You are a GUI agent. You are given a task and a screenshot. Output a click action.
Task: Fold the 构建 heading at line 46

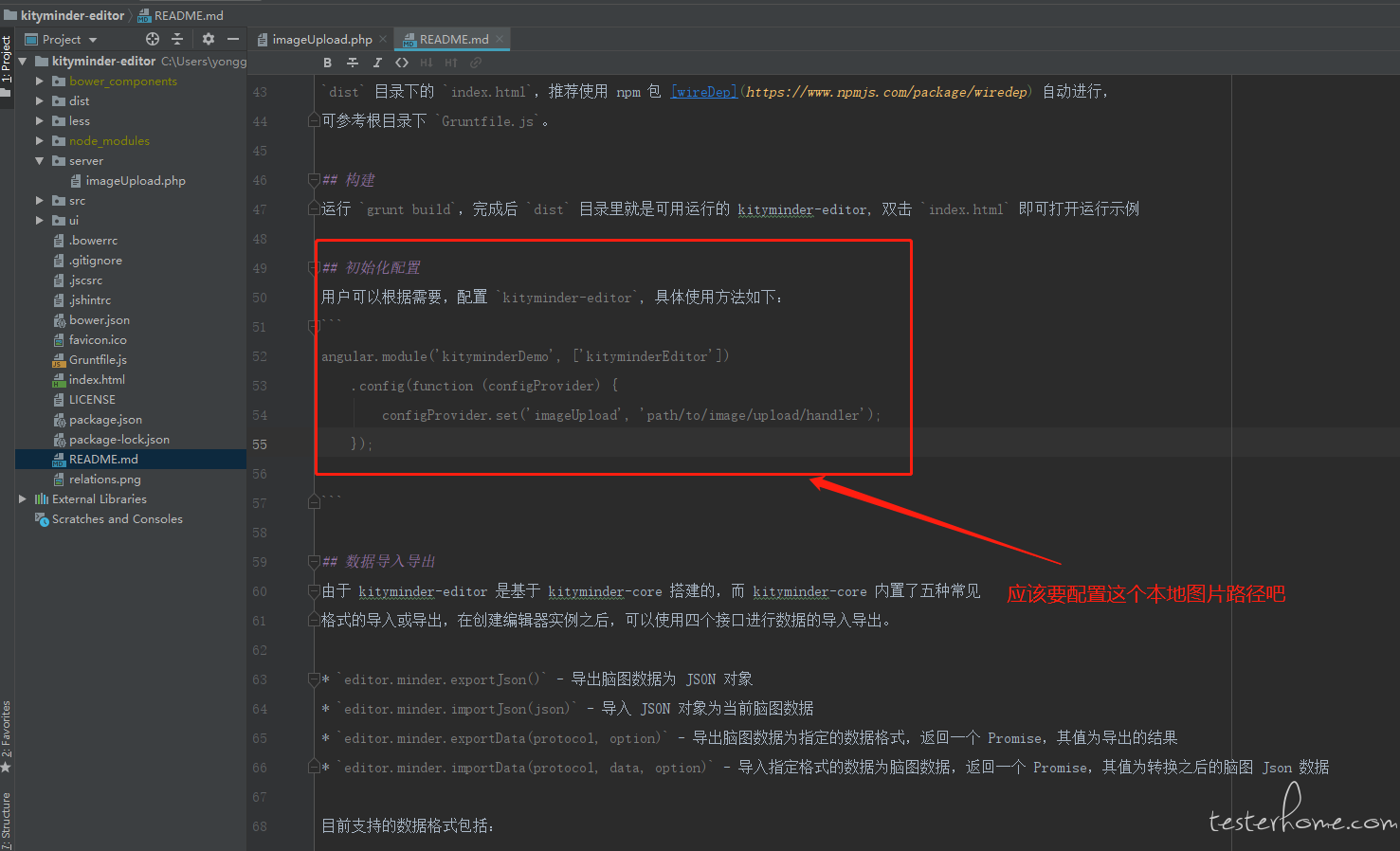pyautogui.click(x=314, y=180)
